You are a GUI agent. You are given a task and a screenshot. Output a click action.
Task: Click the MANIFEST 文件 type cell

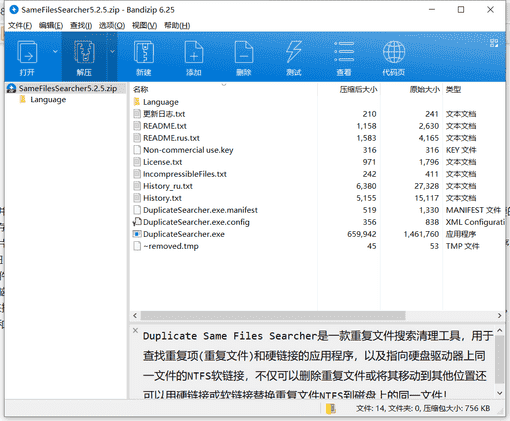473,210
